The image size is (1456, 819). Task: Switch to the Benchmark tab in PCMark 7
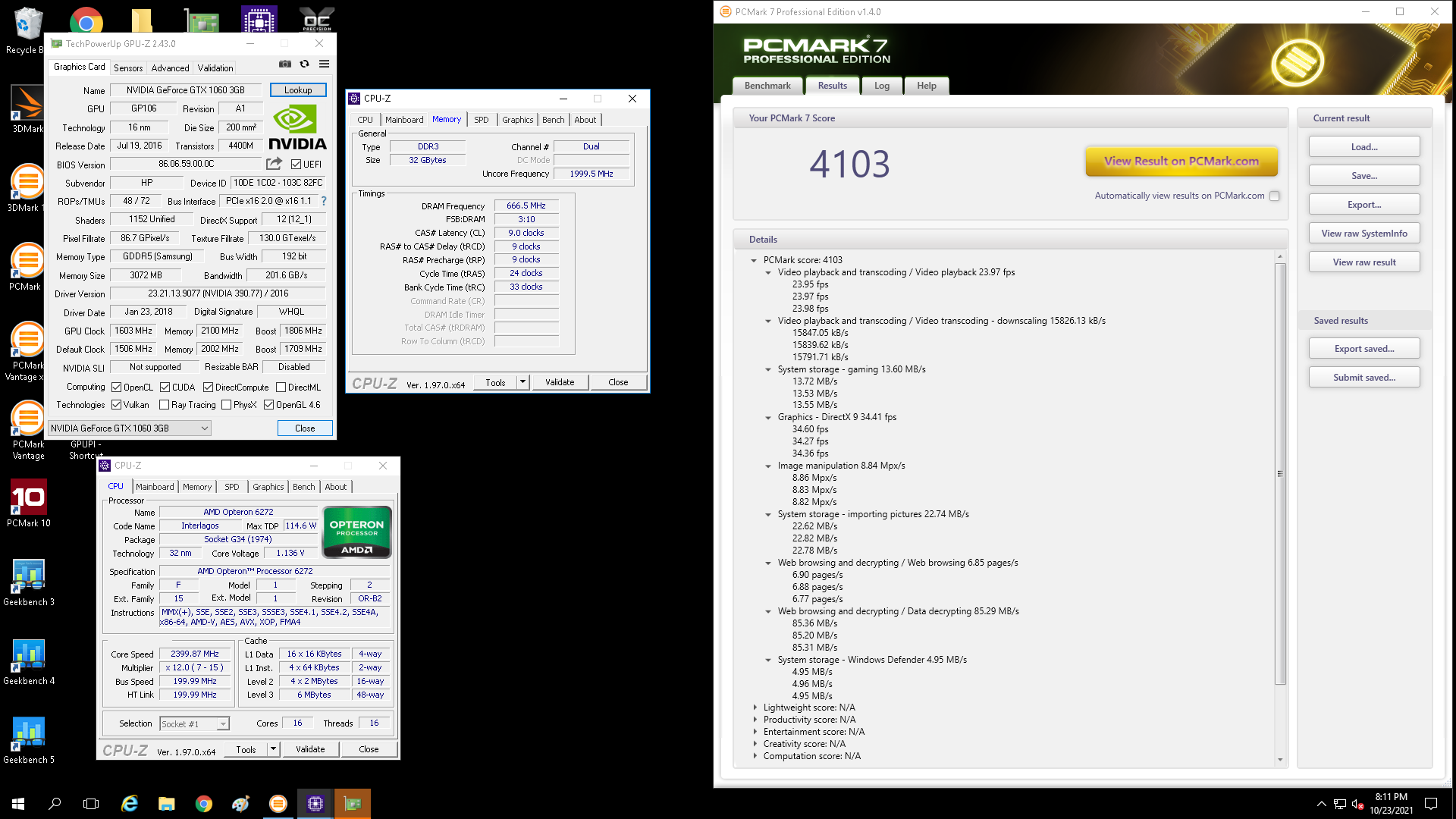click(x=767, y=86)
